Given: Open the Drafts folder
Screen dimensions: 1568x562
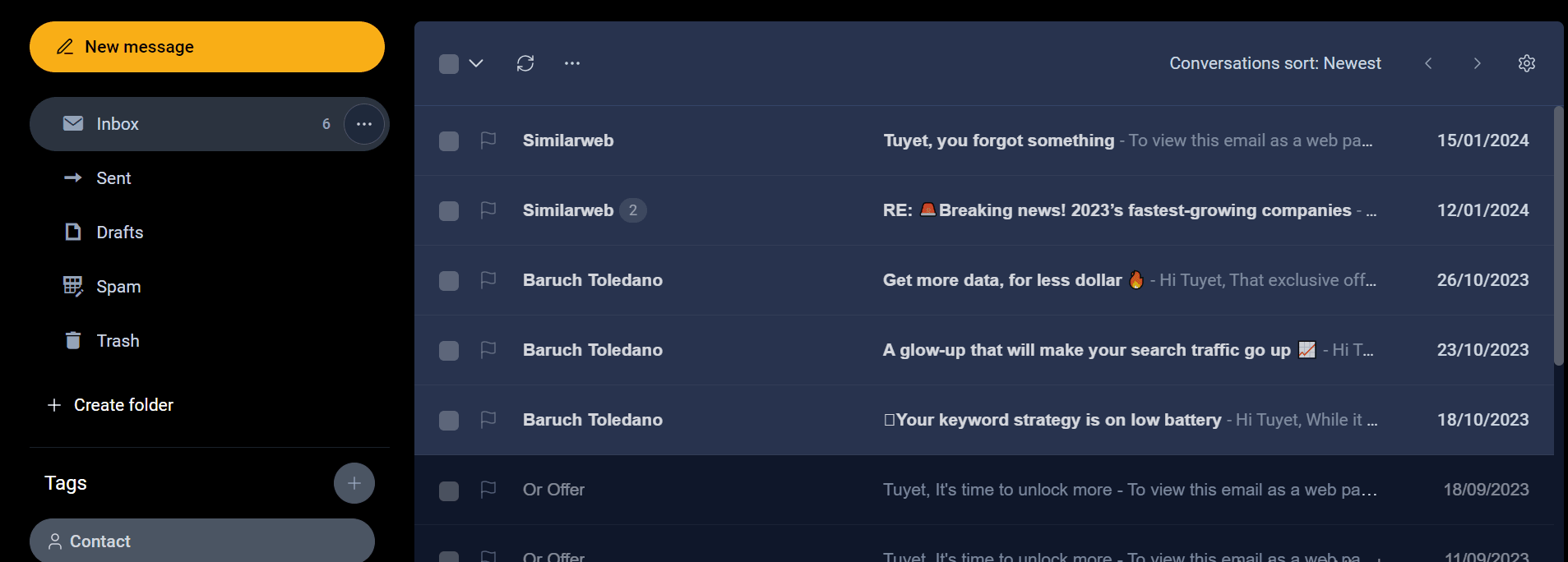Looking at the screenshot, I should (x=119, y=233).
